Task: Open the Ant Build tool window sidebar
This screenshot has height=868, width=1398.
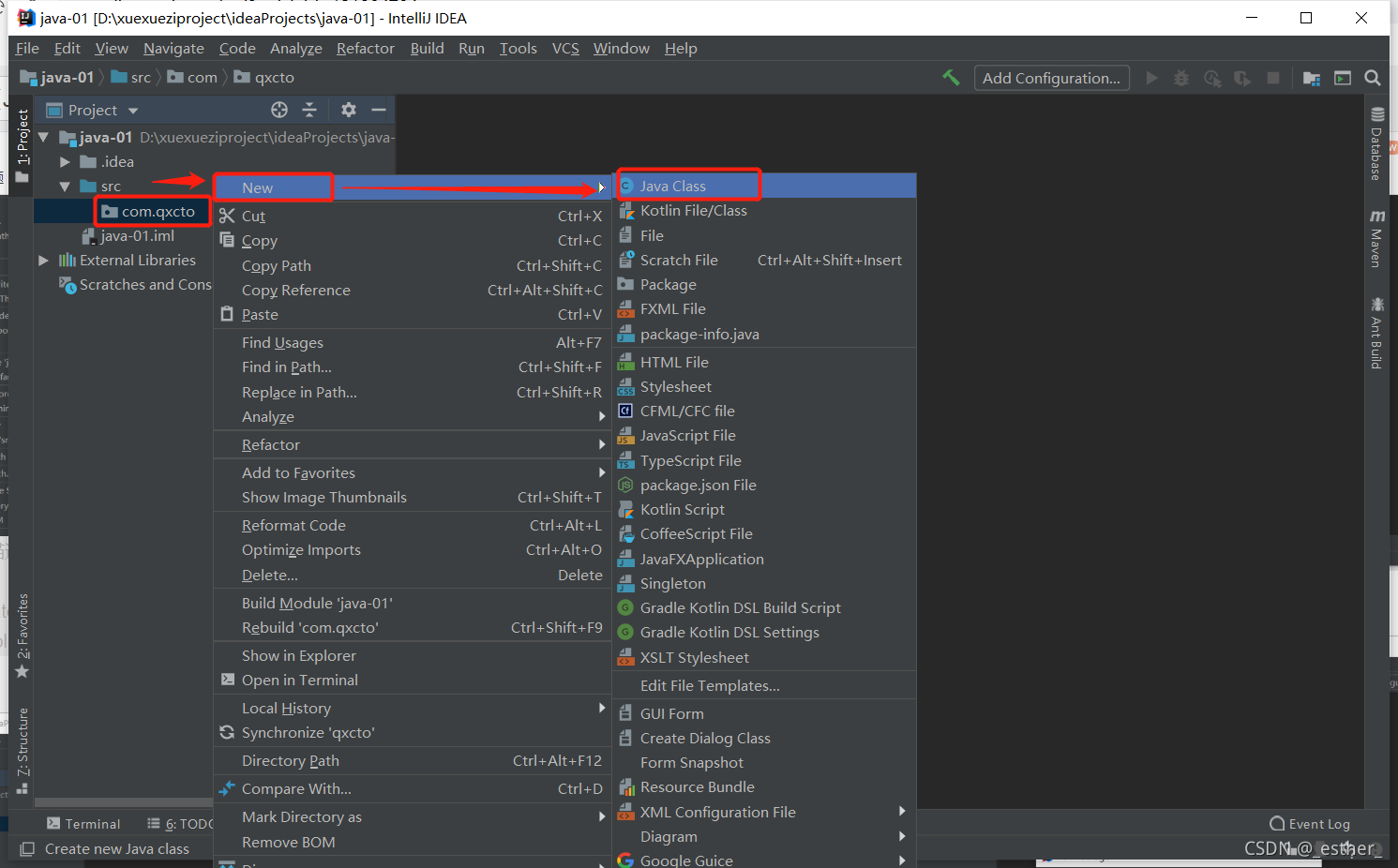Action: (1376, 333)
